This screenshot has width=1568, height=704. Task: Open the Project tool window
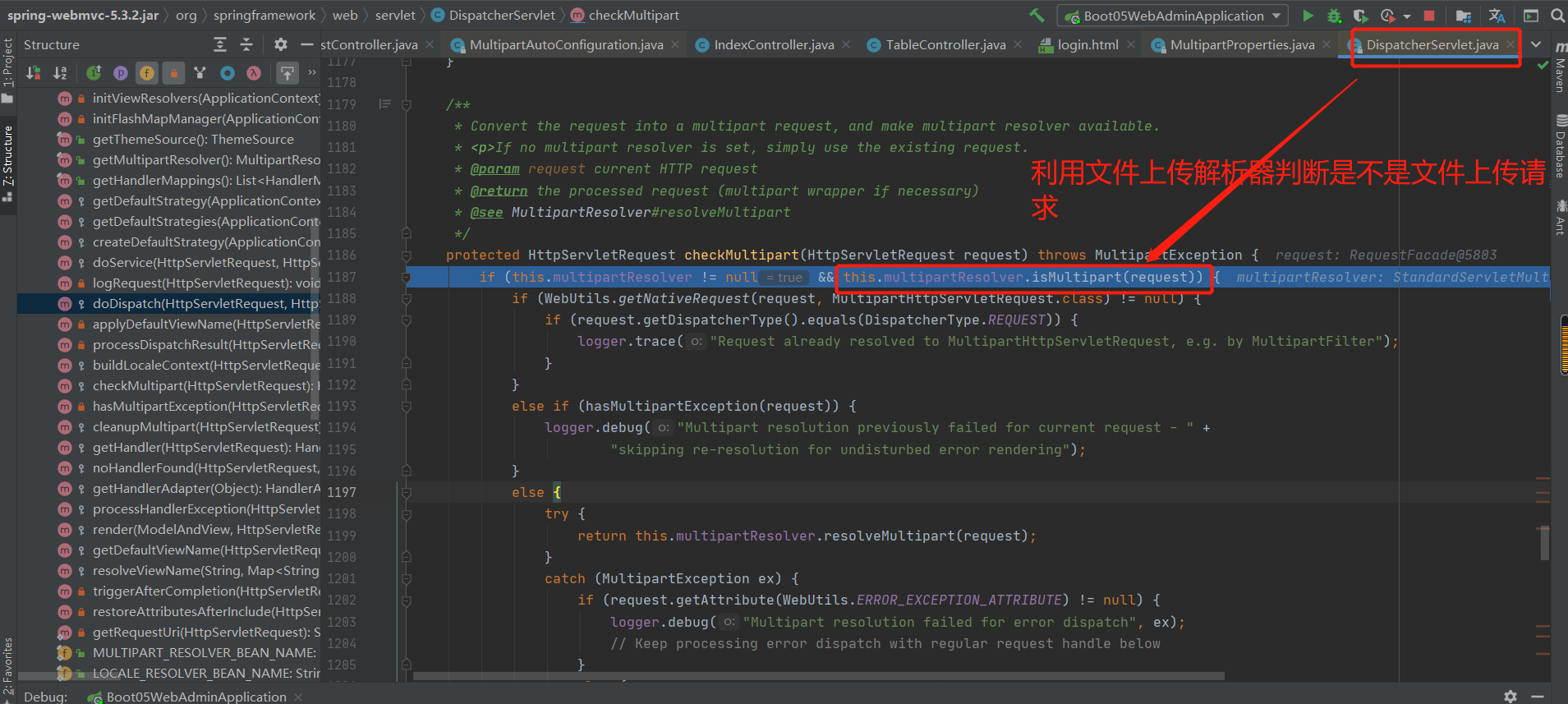pyautogui.click(x=7, y=71)
